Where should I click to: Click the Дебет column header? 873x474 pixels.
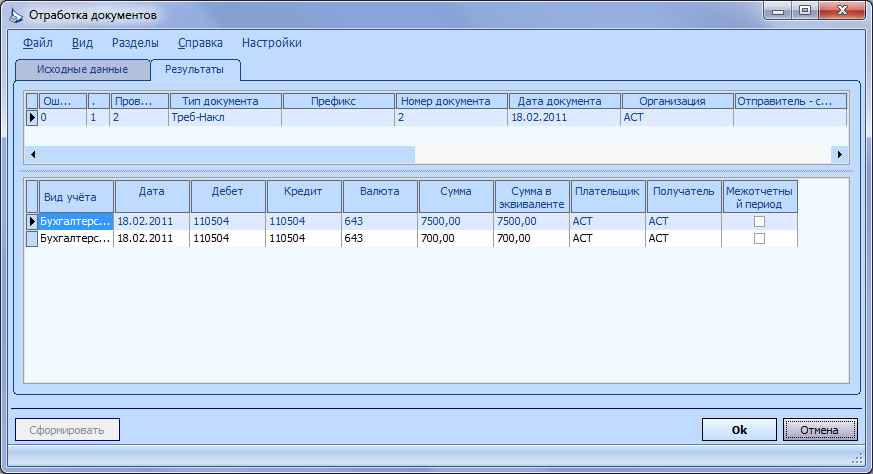click(228, 197)
